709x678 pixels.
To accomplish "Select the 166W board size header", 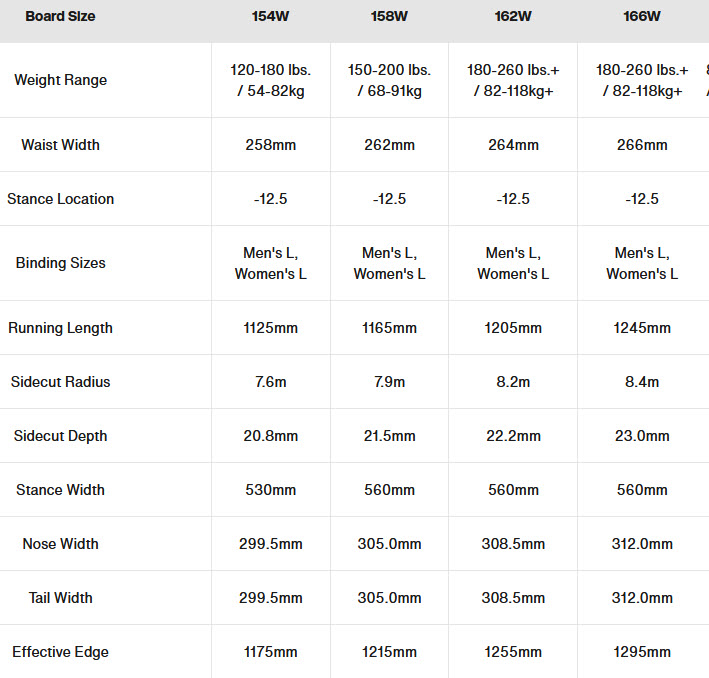I will point(642,17).
